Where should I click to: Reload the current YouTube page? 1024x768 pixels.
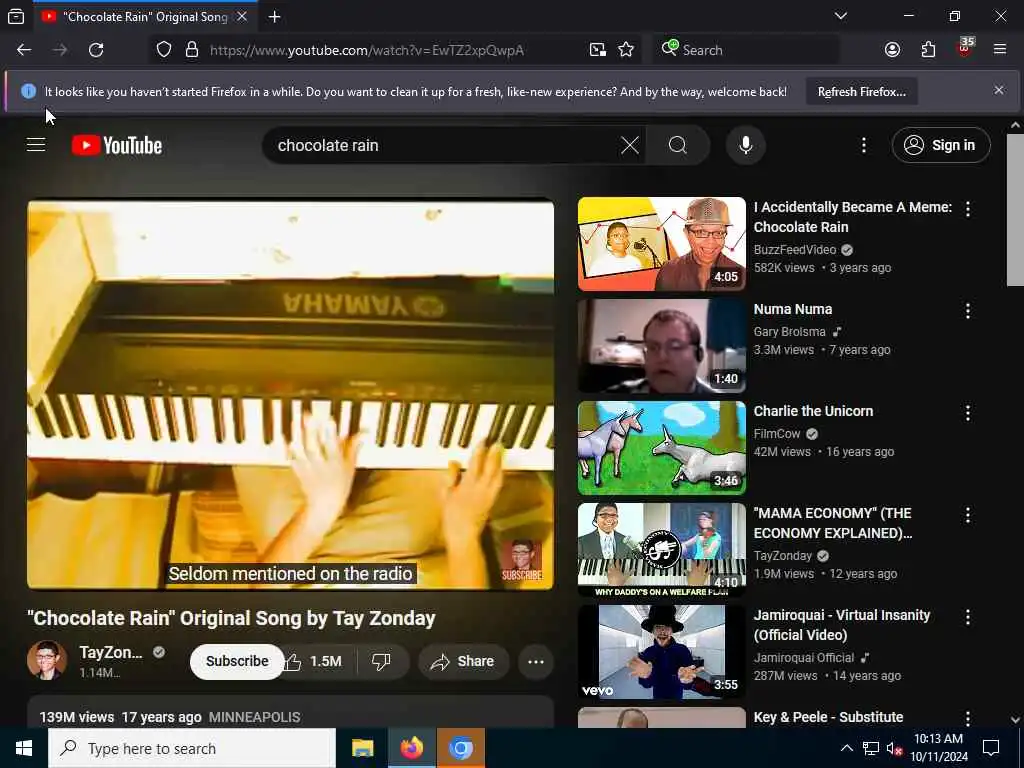pos(96,50)
